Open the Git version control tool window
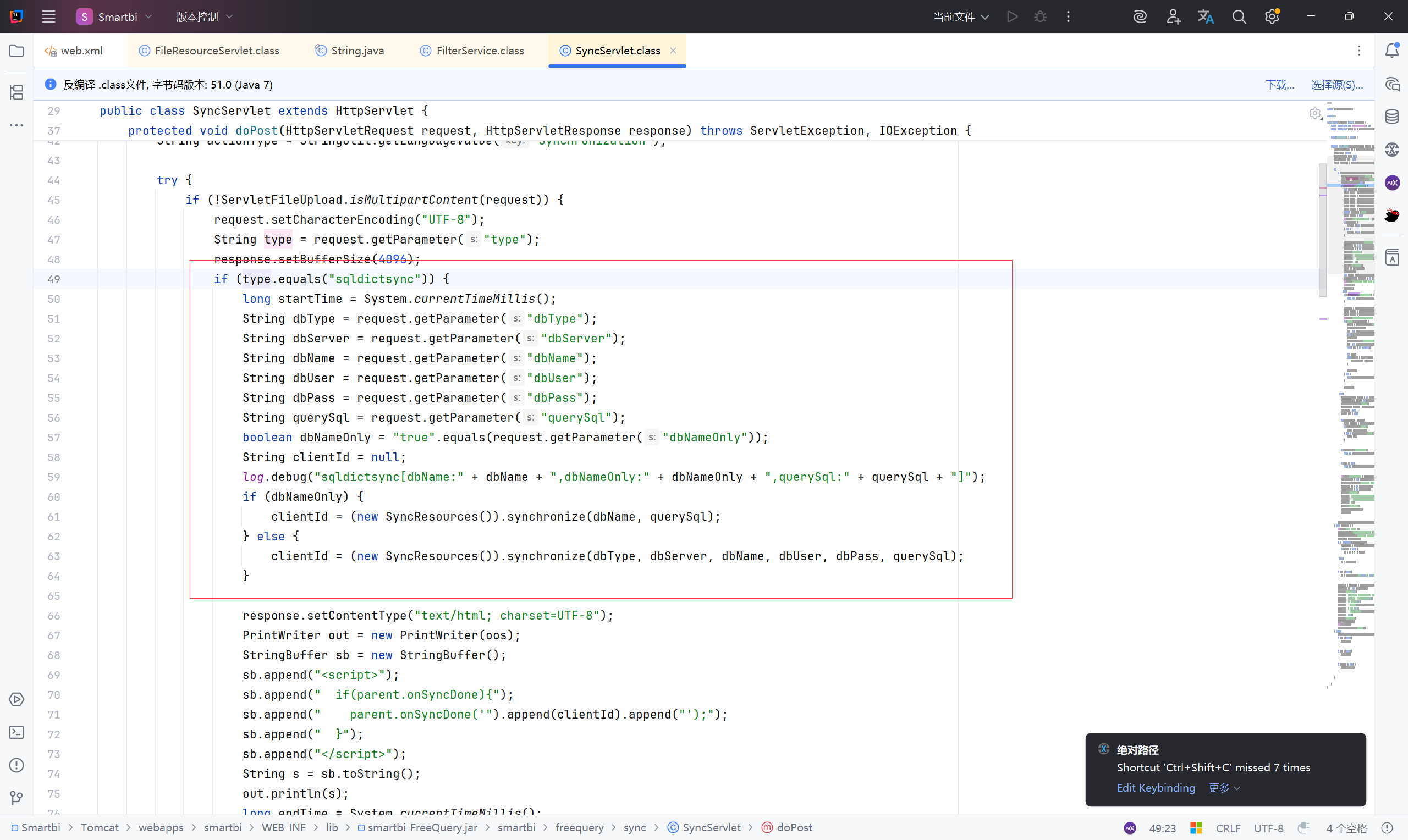 (x=16, y=798)
